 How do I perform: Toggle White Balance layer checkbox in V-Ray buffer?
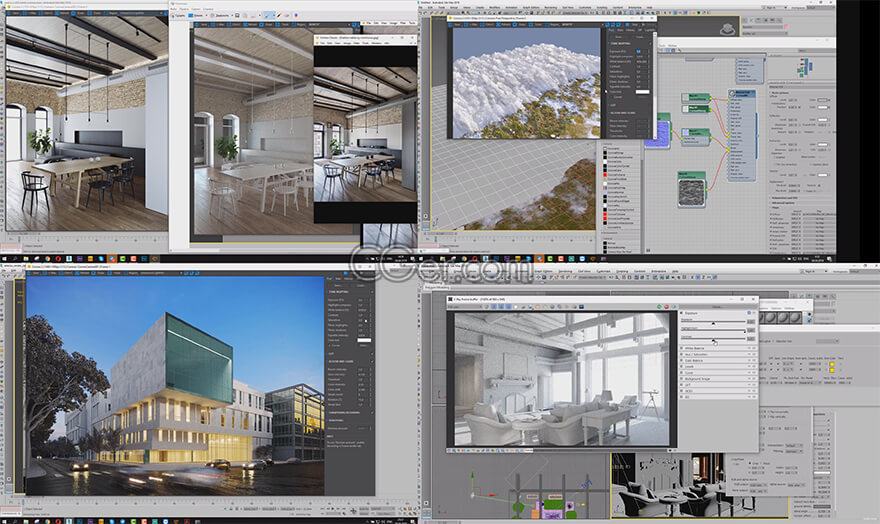coord(682,348)
